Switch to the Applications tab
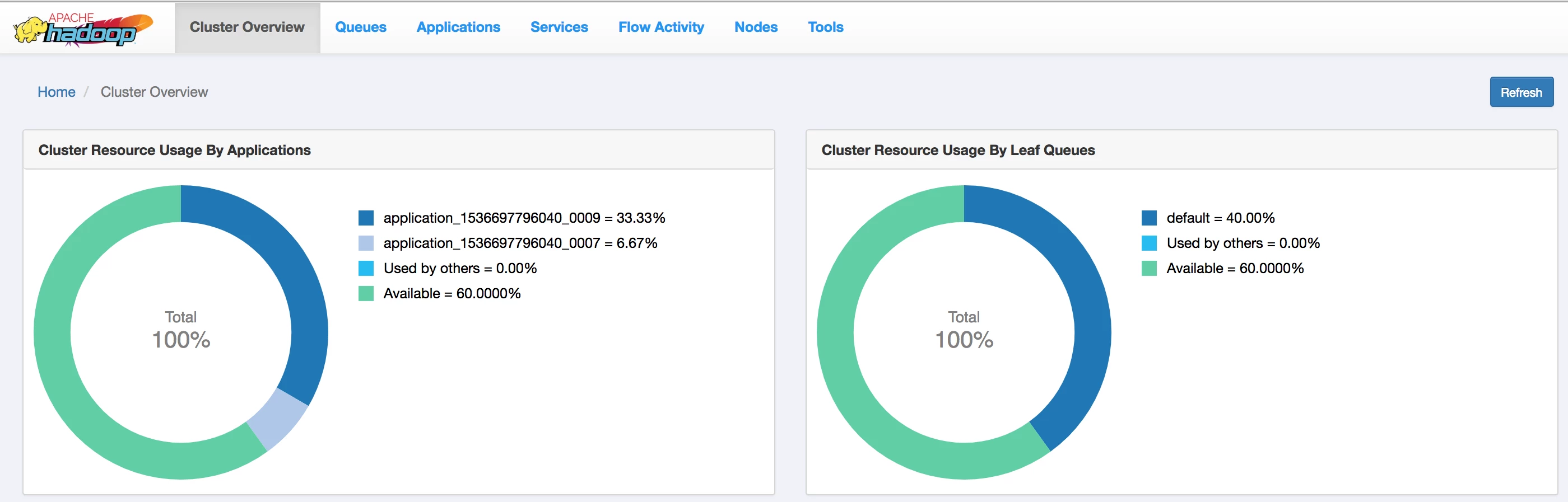Screen dimensions: 1568x502 (x=458, y=27)
